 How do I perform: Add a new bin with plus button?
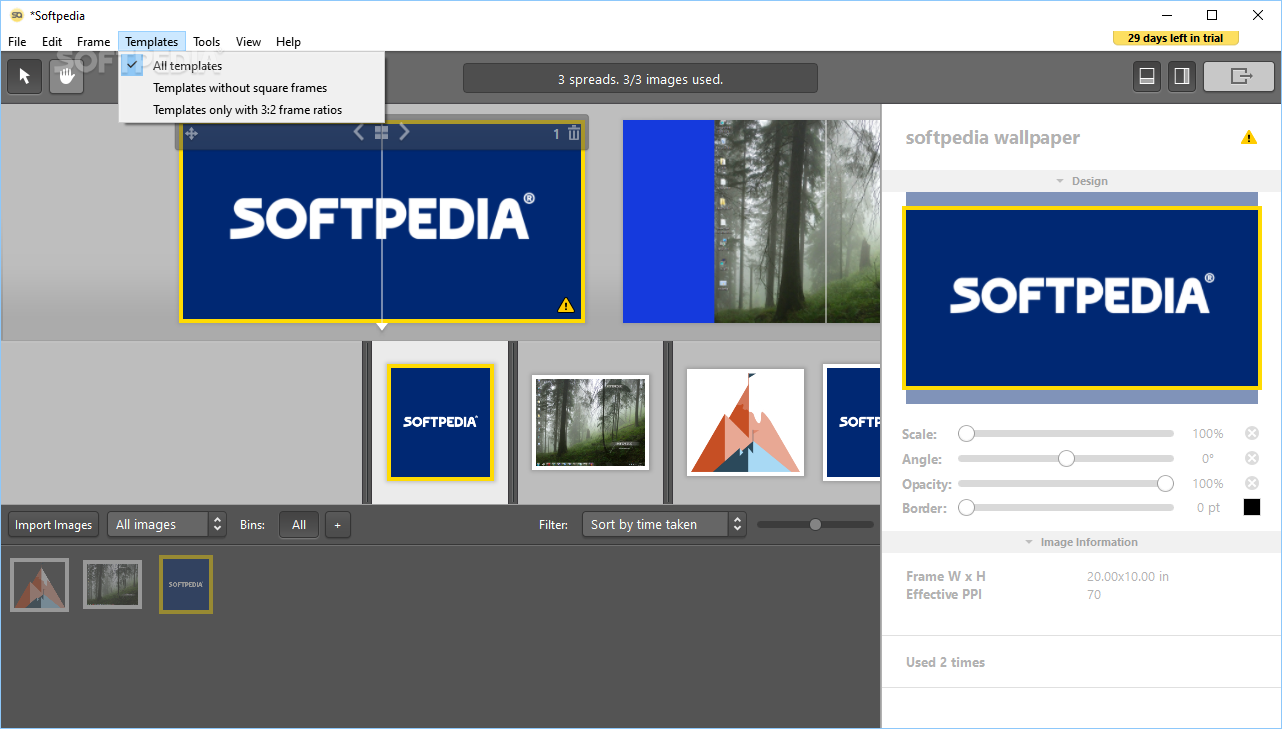tap(337, 525)
